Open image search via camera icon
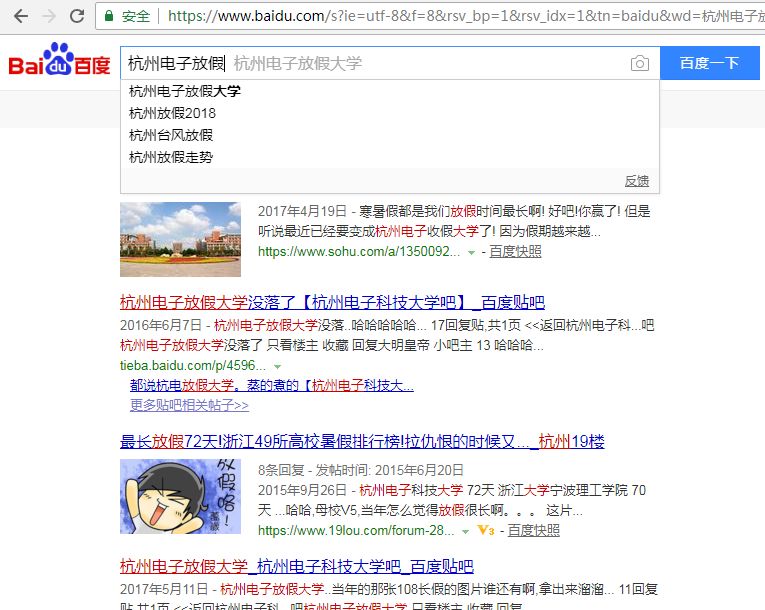 (640, 63)
